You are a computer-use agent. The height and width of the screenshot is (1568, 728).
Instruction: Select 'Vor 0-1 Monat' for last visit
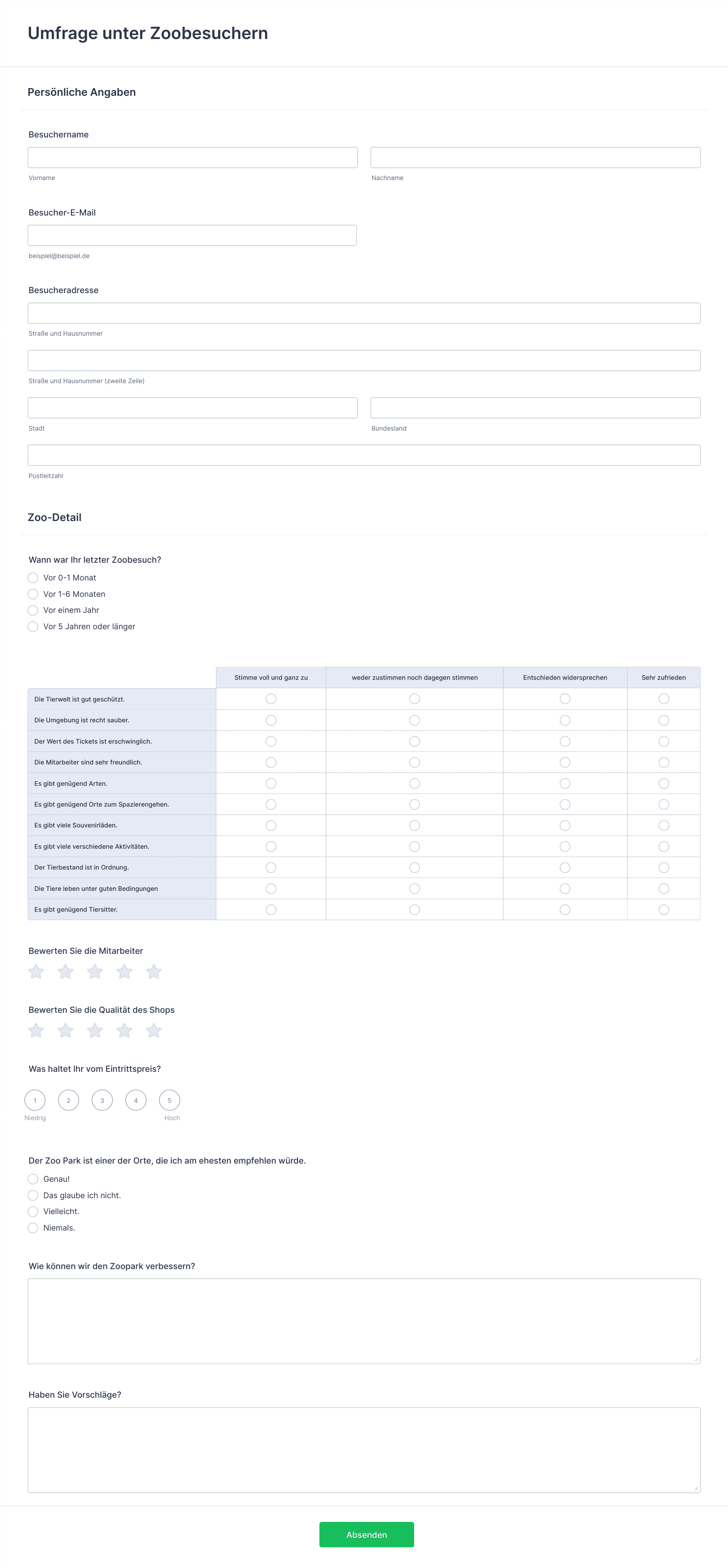(x=33, y=578)
